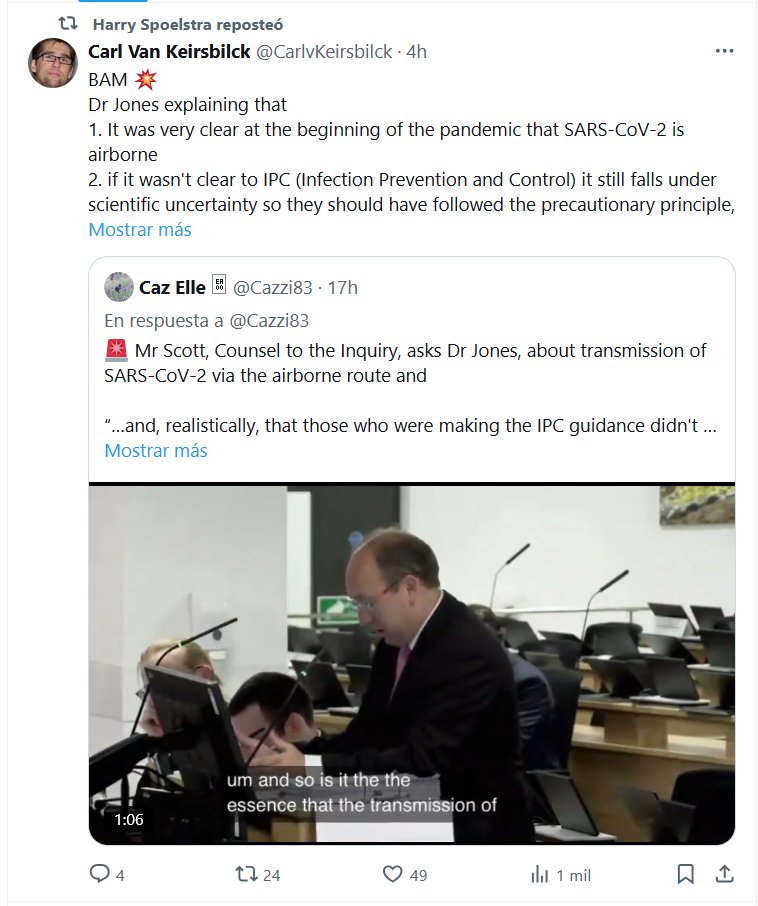Screen dimensions: 758x906
Task: Click the reply comment icon
Action: pyautogui.click(x=100, y=874)
